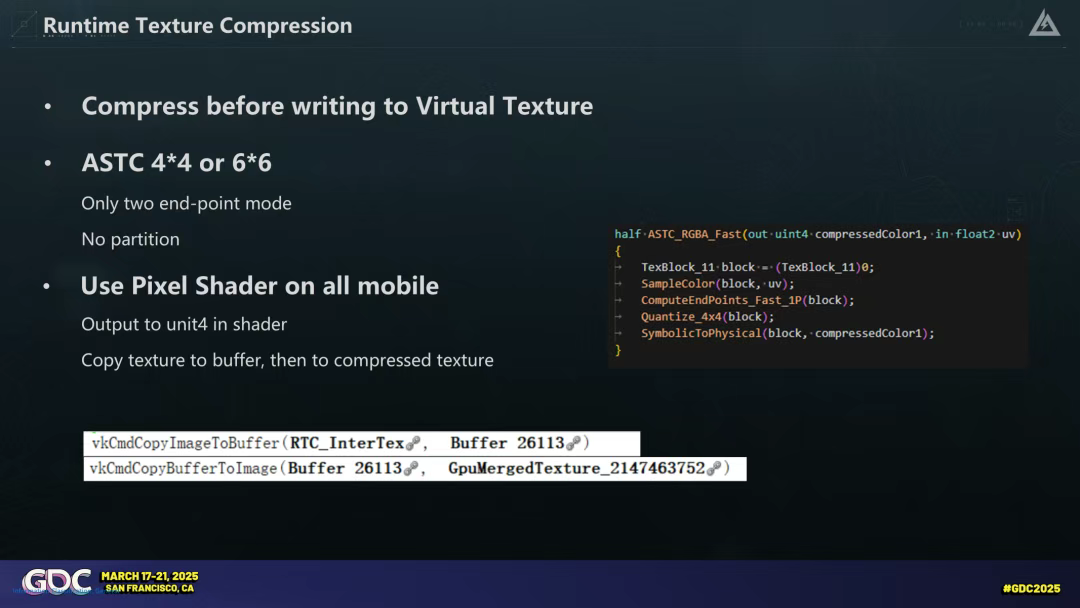Click the Quantize_4x4(block) code line
The image size is (1080, 608).
click(x=707, y=317)
